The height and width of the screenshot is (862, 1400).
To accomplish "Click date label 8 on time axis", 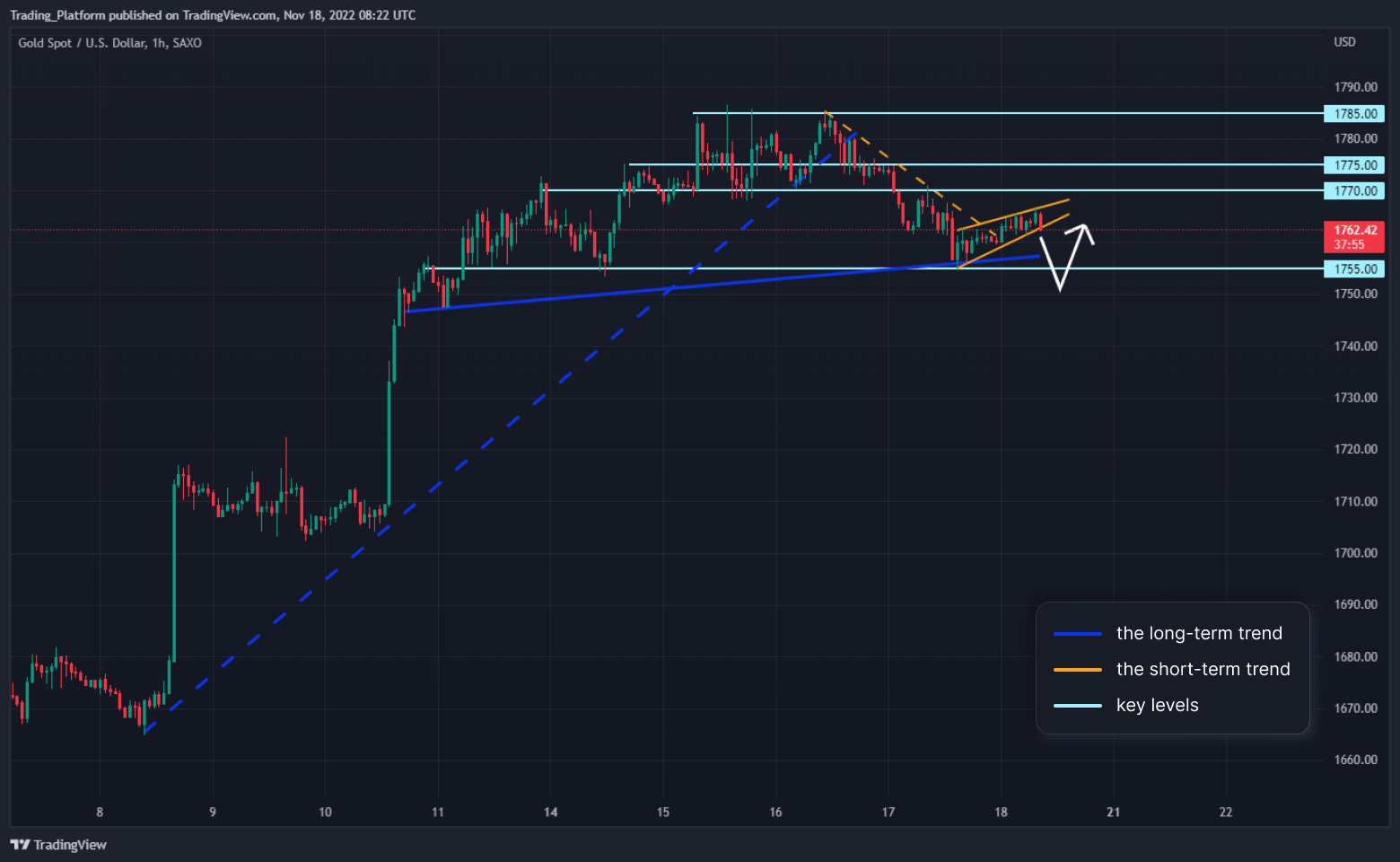I will 100,813.
